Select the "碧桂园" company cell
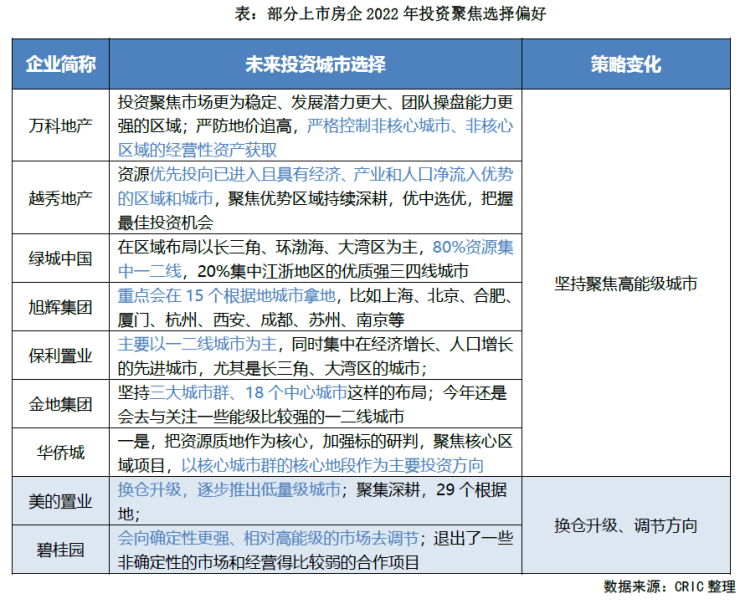740x604 pixels. pyautogui.click(x=60, y=550)
